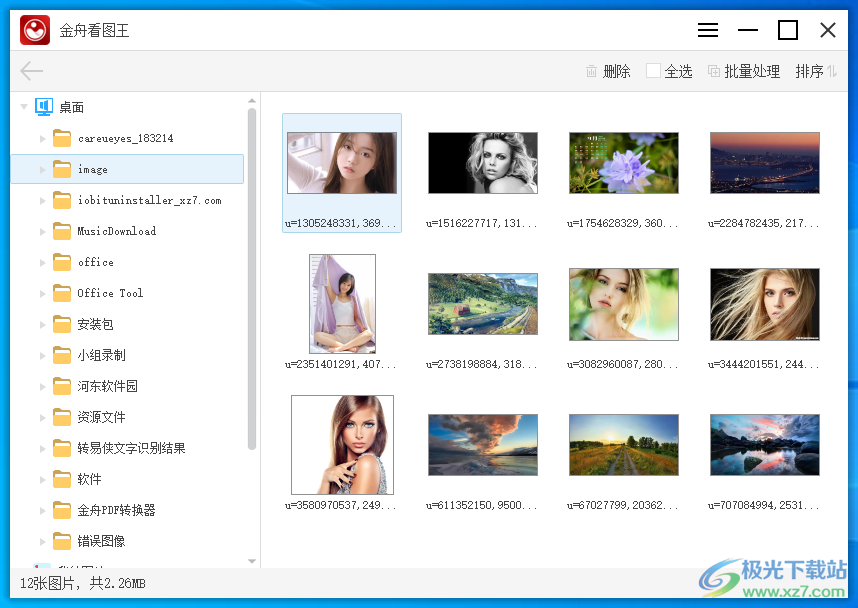Click the folder tree scroll-up arrow
858x608 pixels.
252,101
